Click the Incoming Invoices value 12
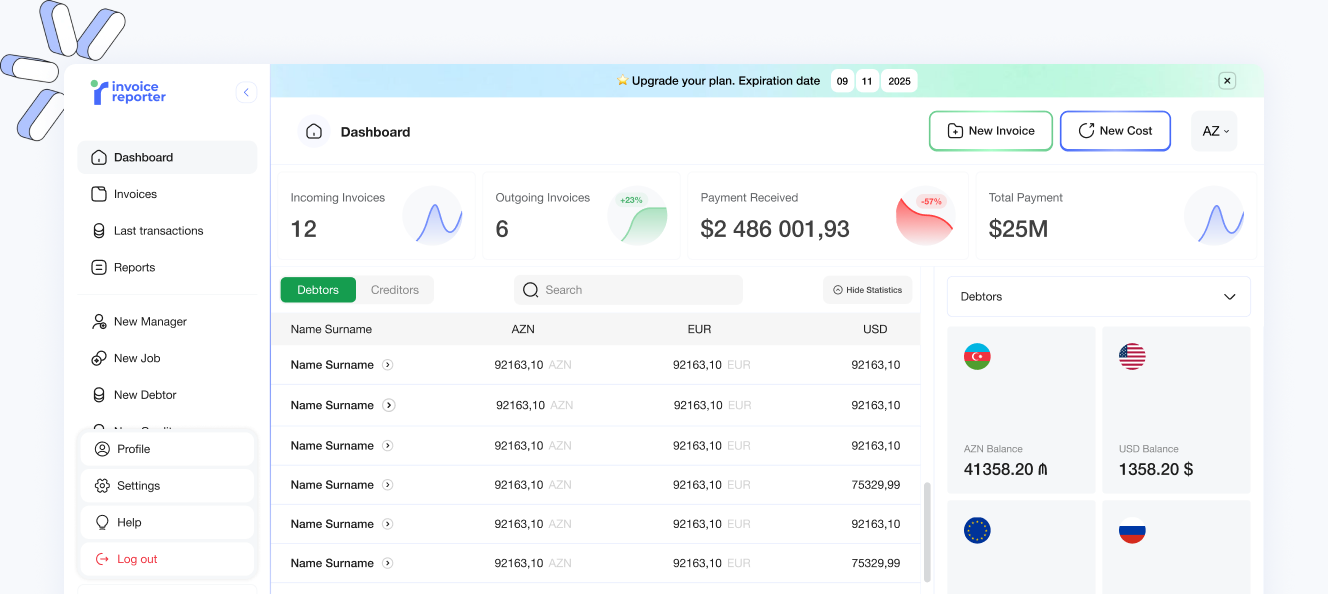Viewport: 1328px width, 594px height. point(304,229)
